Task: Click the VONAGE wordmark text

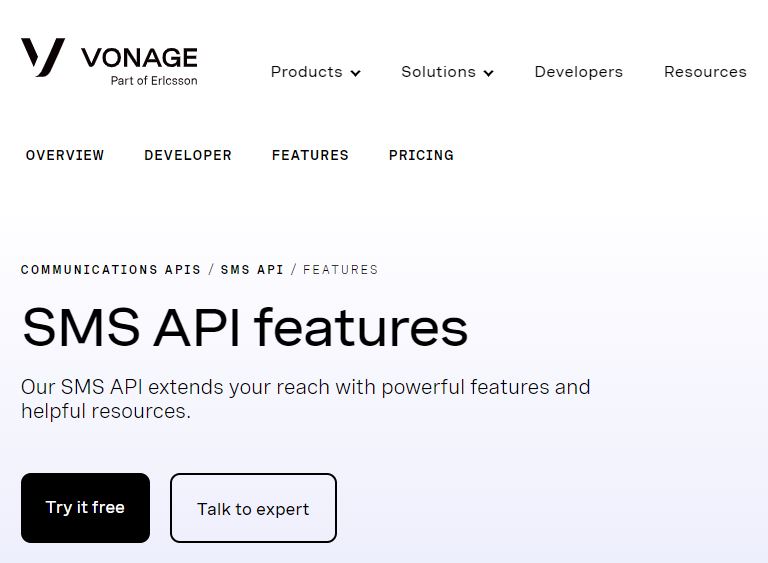Action: [139, 58]
